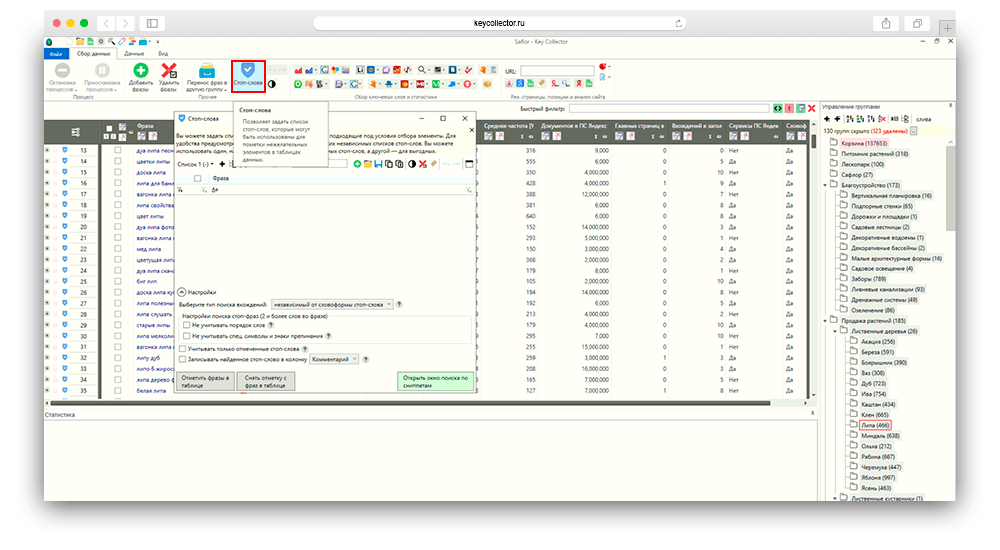
Task: Collapse the Лиственные деревья tree node
Action: tap(835, 331)
